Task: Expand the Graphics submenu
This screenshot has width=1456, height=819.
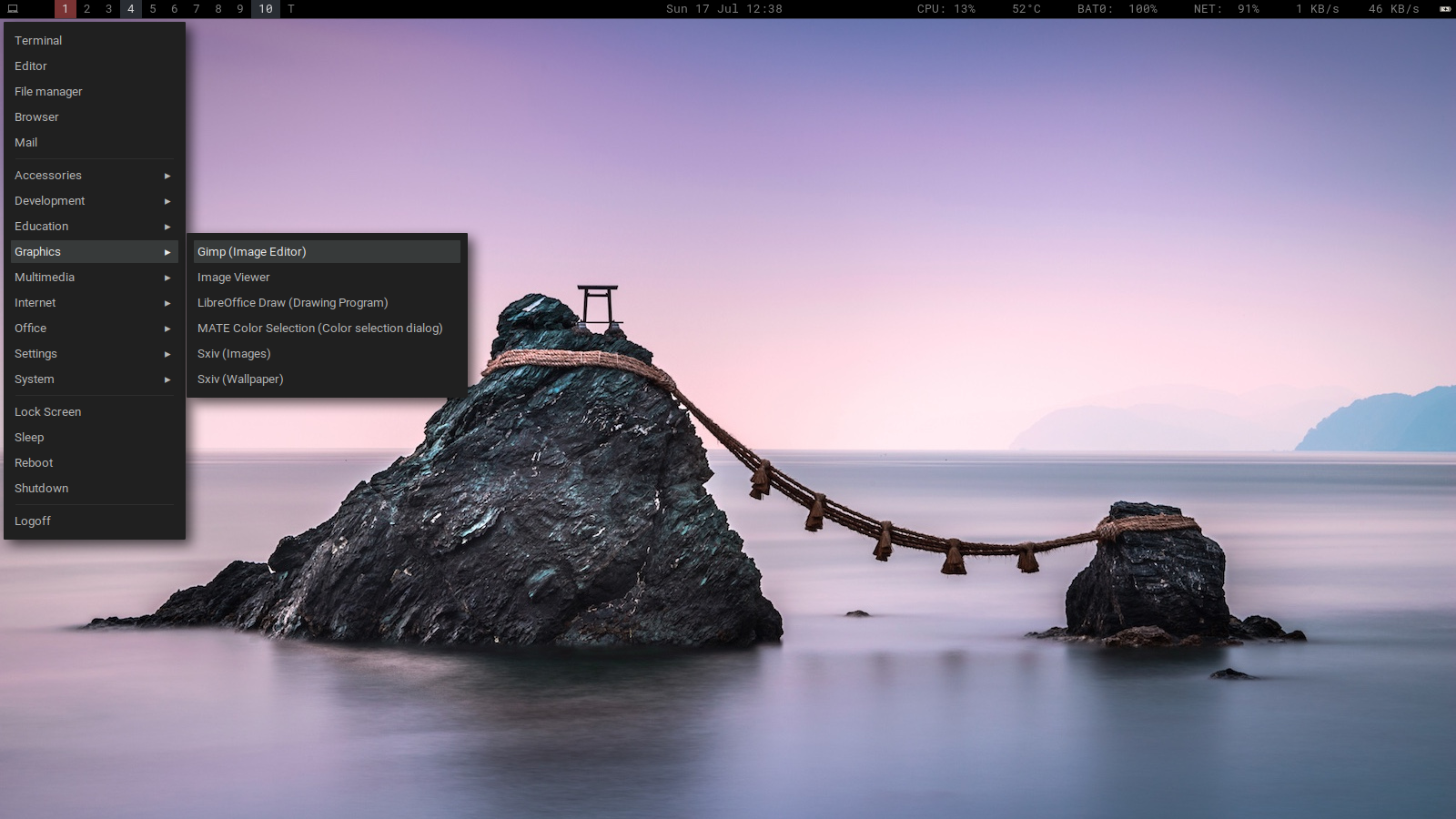Action: coord(95,252)
